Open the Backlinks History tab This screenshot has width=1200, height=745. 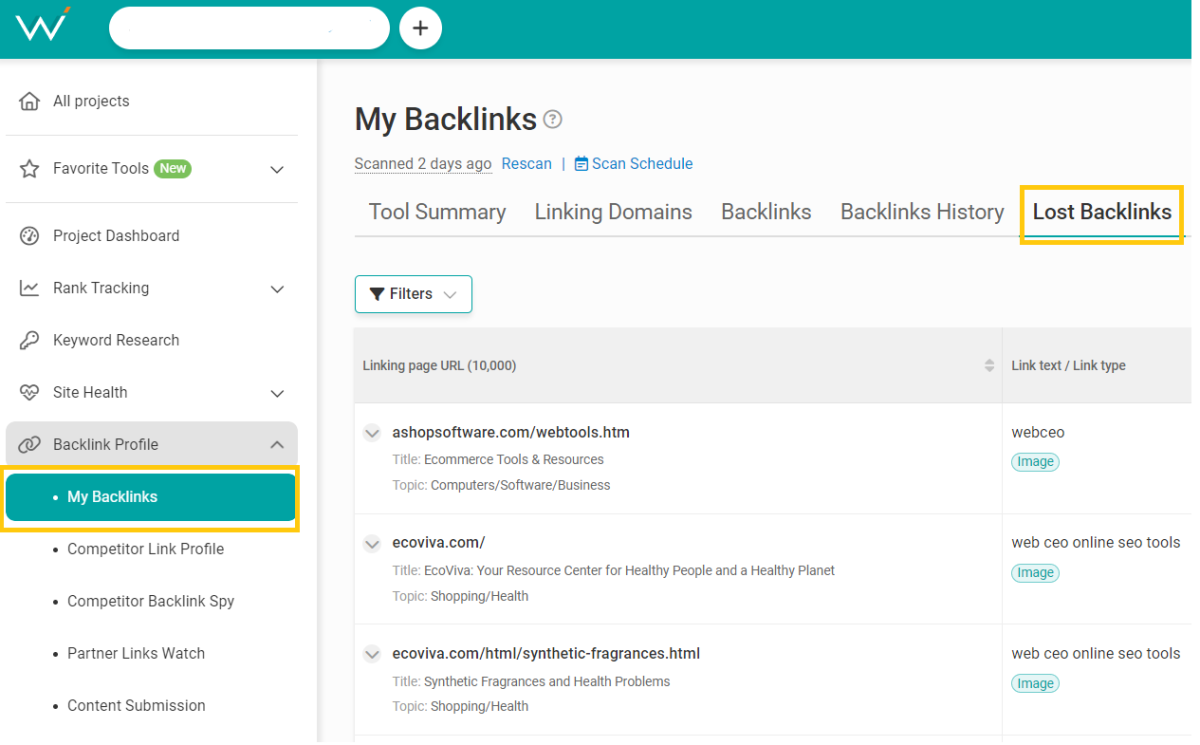point(921,212)
